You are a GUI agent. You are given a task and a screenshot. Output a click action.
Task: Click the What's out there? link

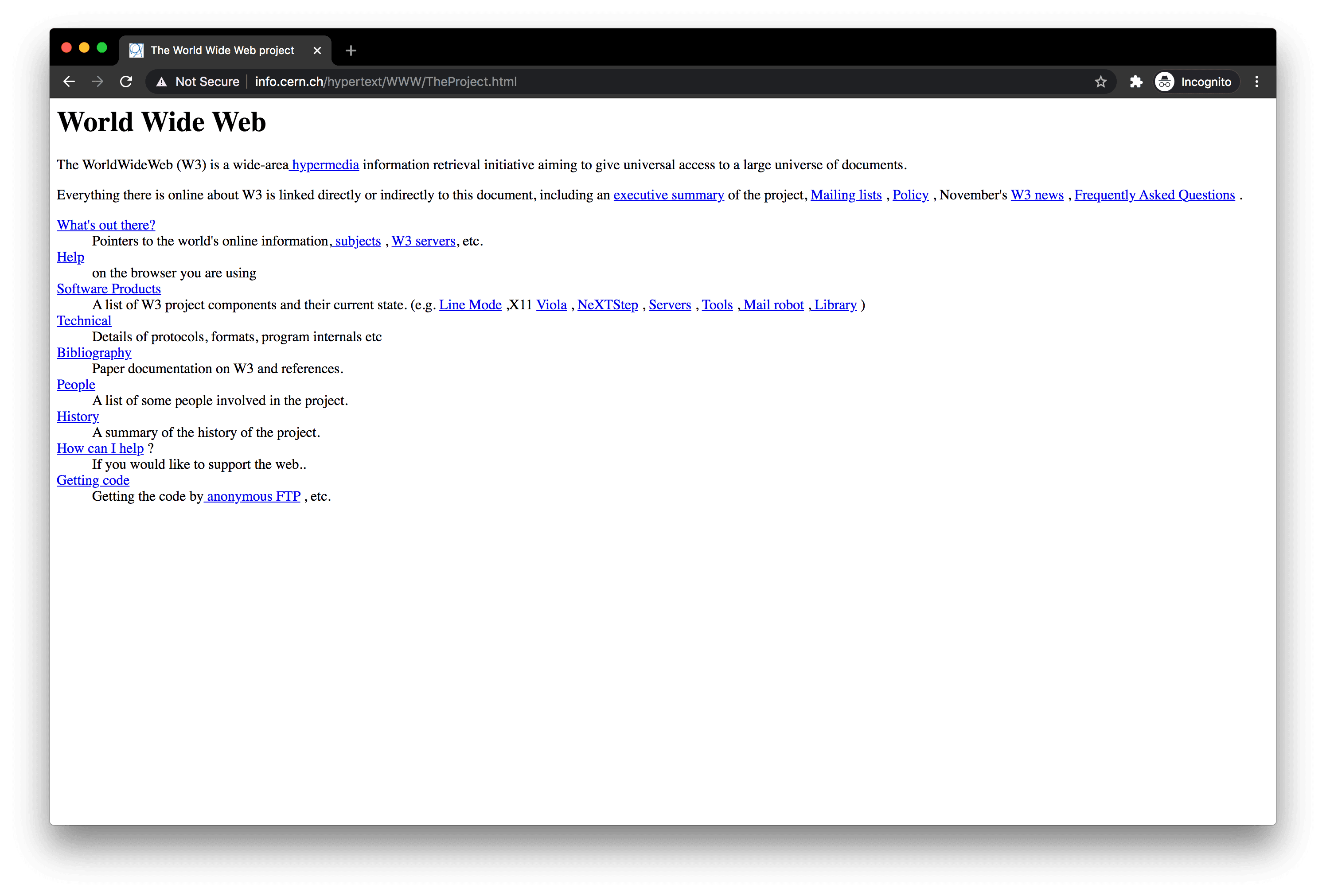click(105, 225)
